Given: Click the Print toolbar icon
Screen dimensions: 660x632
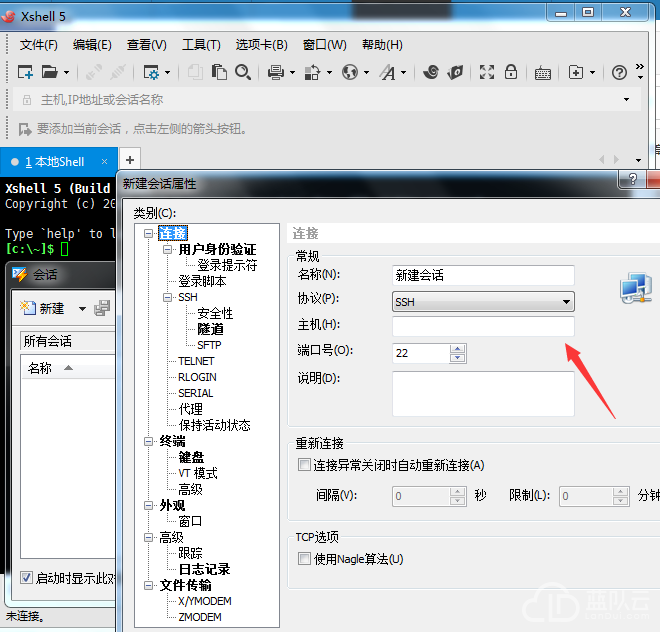Looking at the screenshot, I should pos(273,72).
